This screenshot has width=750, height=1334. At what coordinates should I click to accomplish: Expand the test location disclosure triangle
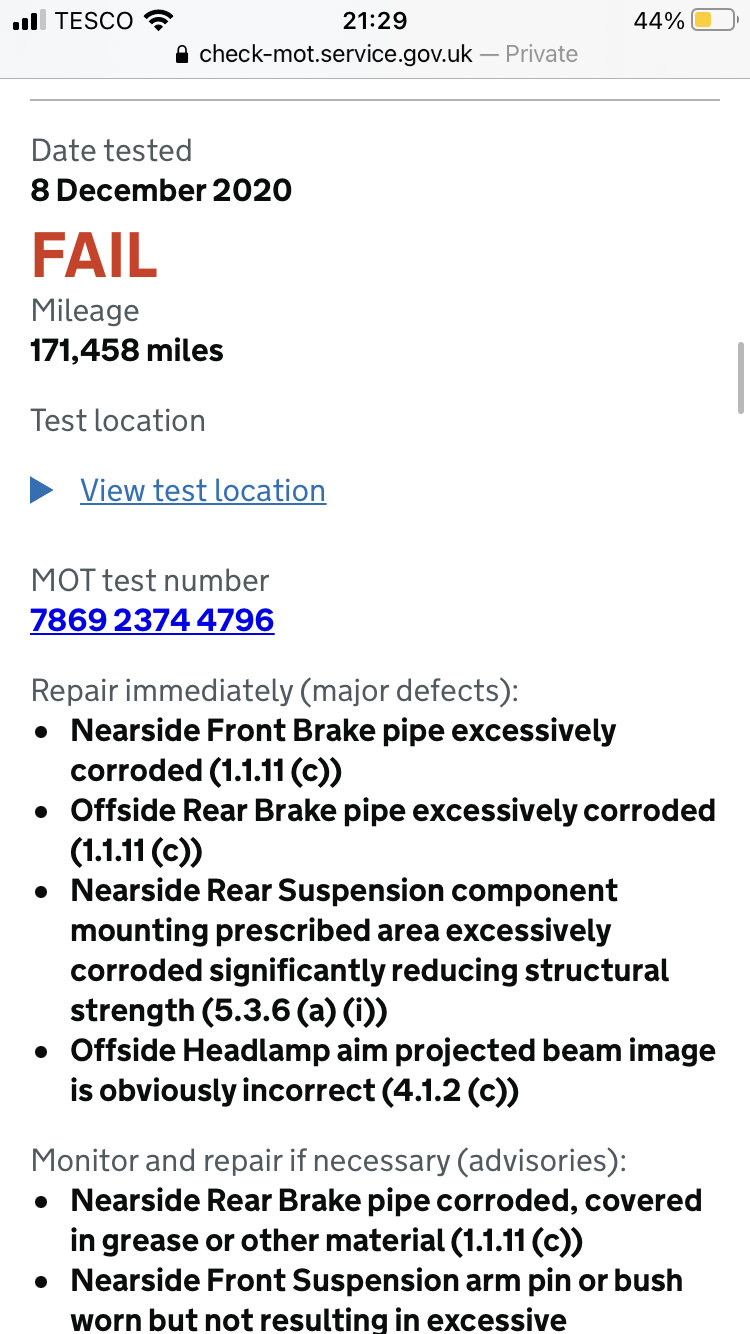click(42, 490)
